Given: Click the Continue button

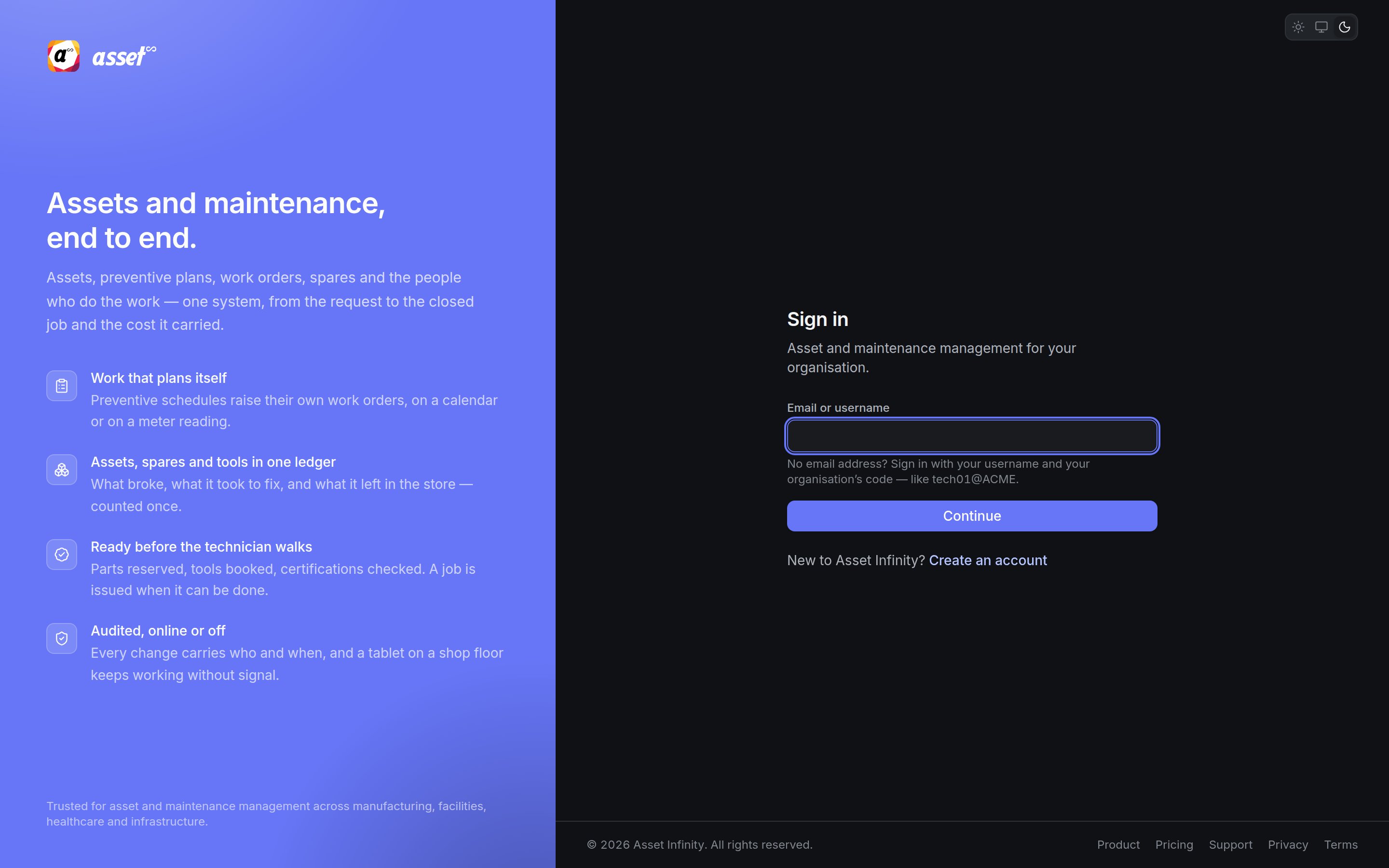Looking at the screenshot, I should pos(972,516).
